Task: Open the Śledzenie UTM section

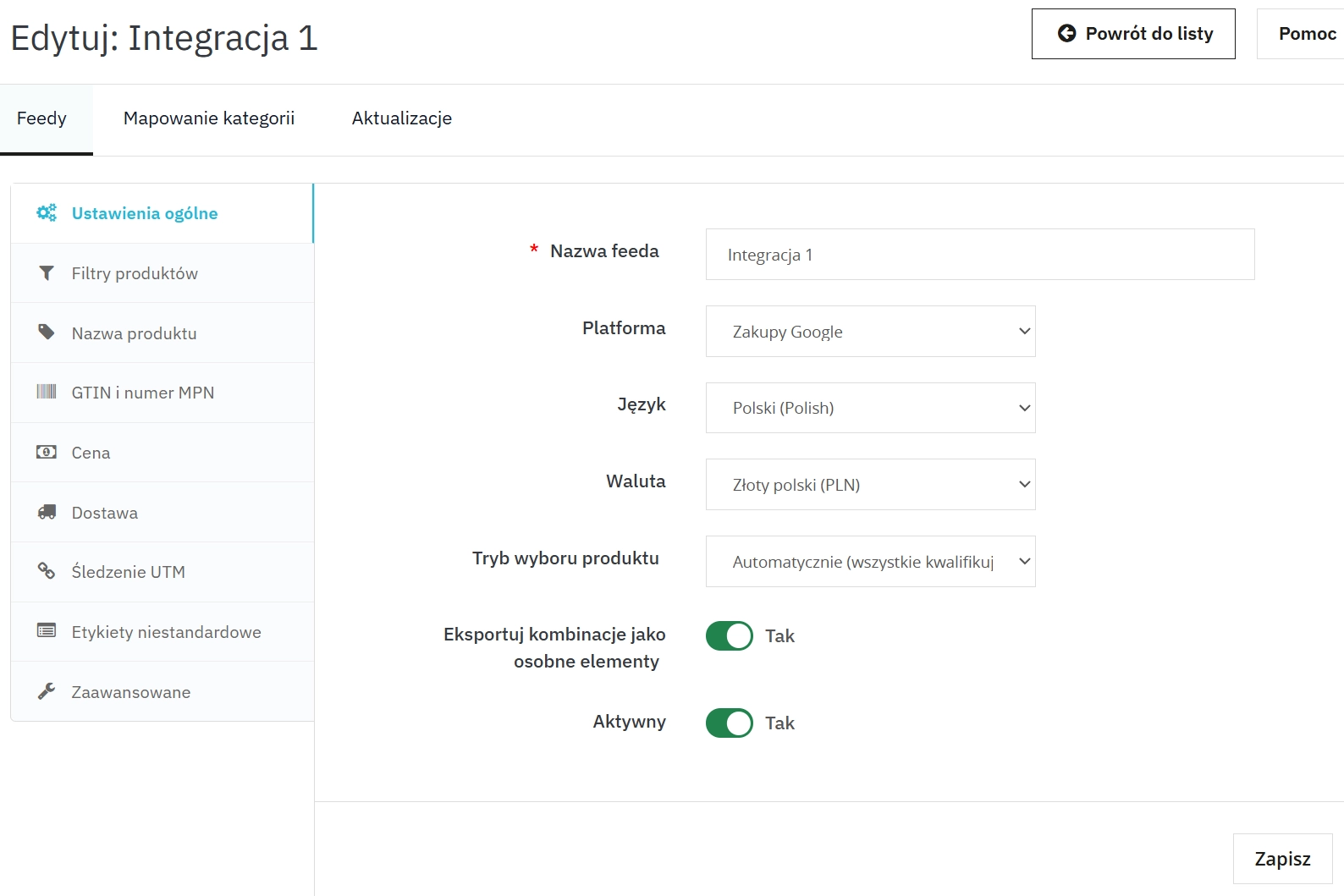Action: (x=162, y=572)
